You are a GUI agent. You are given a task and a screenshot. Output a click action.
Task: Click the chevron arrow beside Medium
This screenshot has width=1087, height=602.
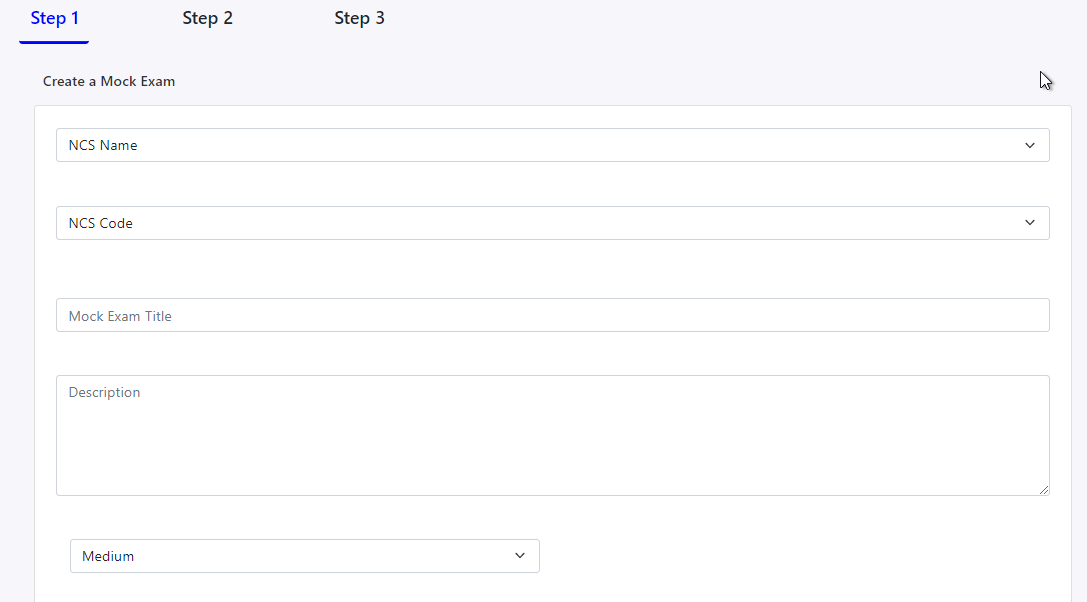(x=520, y=556)
